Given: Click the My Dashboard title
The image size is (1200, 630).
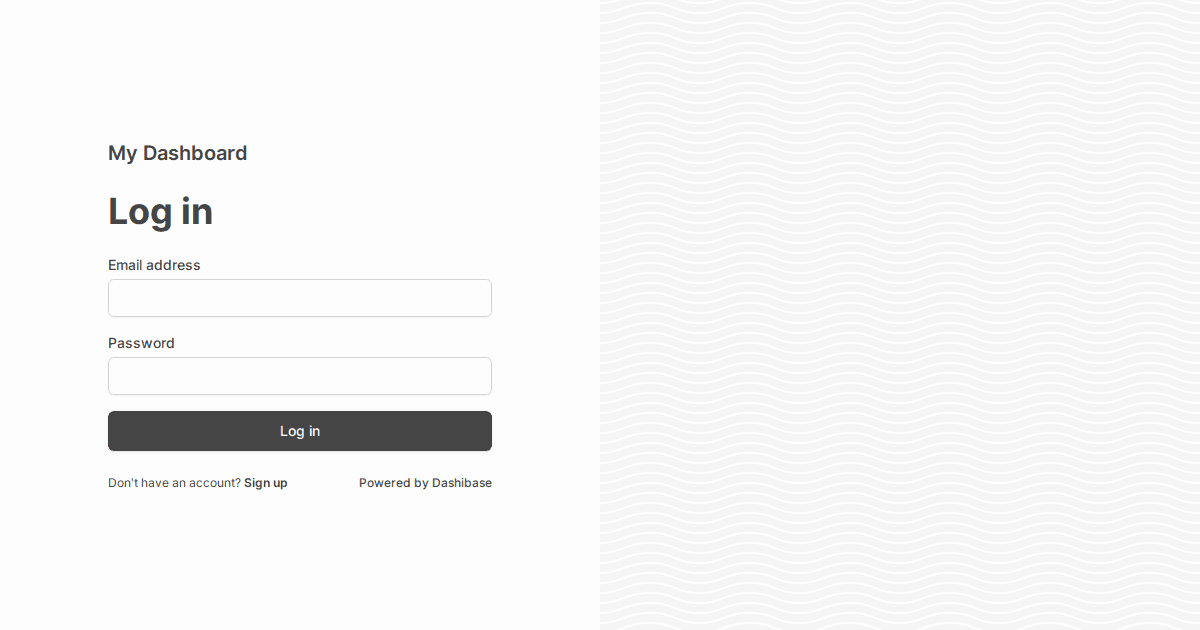Looking at the screenshot, I should point(178,153).
